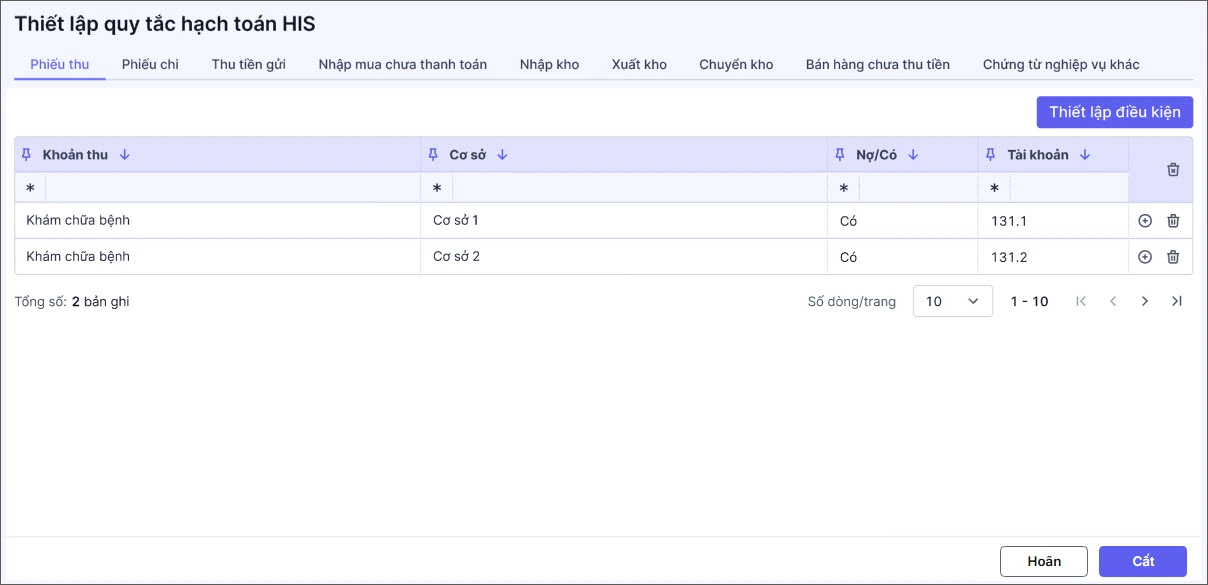Open the rows-per-page dropdown showing 10
The height and width of the screenshot is (585, 1208).
tap(952, 301)
